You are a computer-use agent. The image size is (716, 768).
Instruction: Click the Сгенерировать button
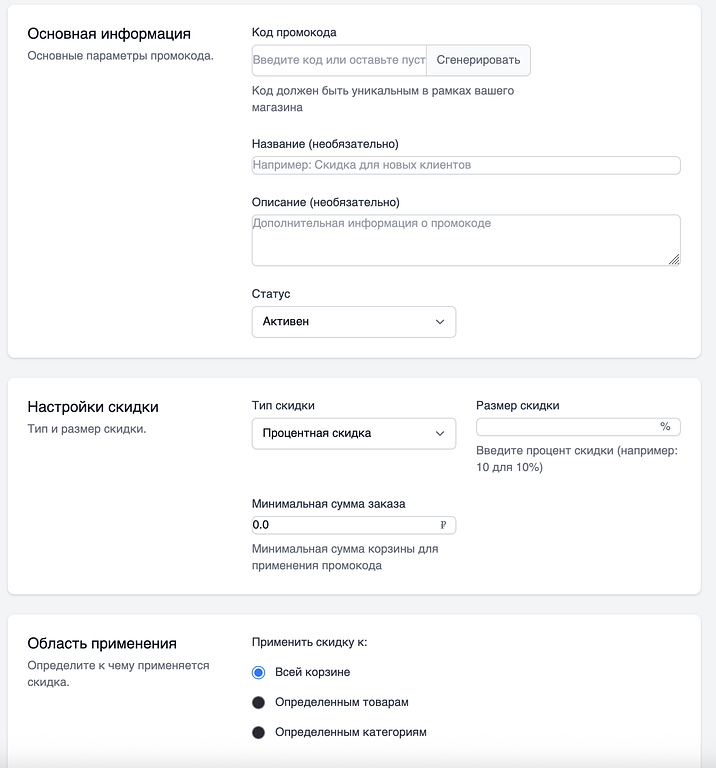[x=478, y=60]
